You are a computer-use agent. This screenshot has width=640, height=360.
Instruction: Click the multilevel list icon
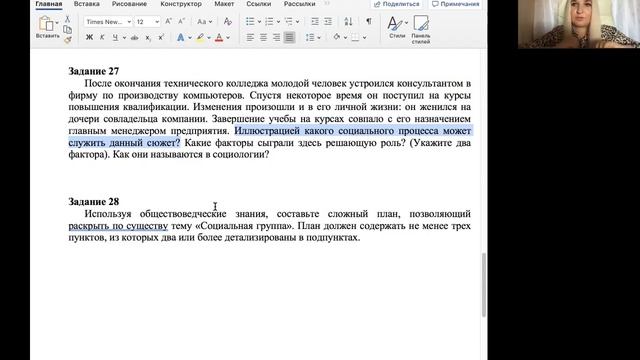point(289,21)
